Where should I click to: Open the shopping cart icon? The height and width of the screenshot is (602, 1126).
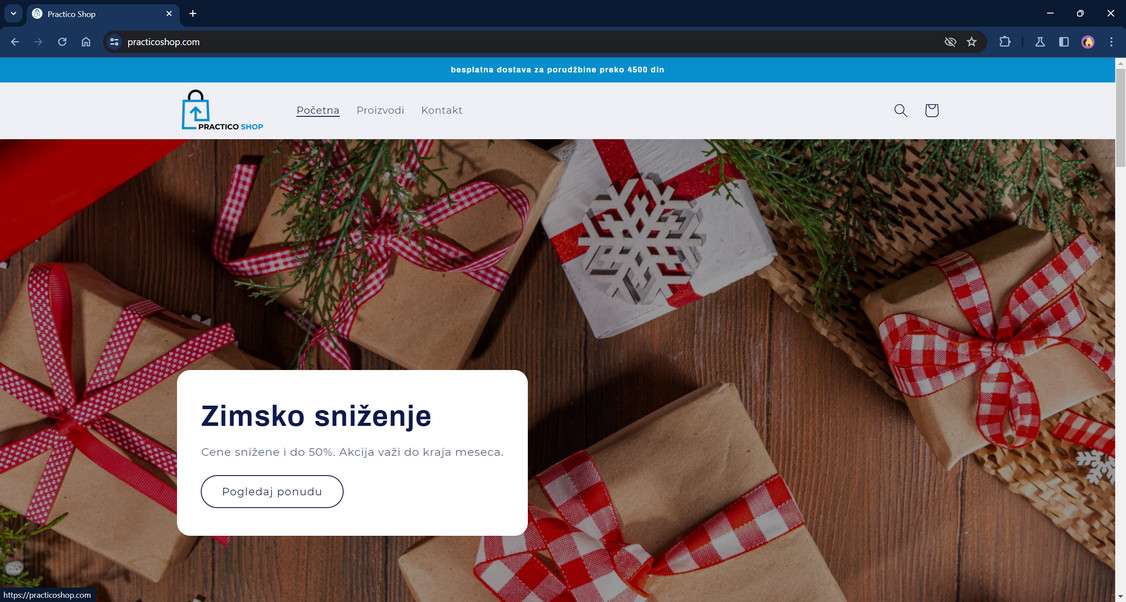coord(931,111)
